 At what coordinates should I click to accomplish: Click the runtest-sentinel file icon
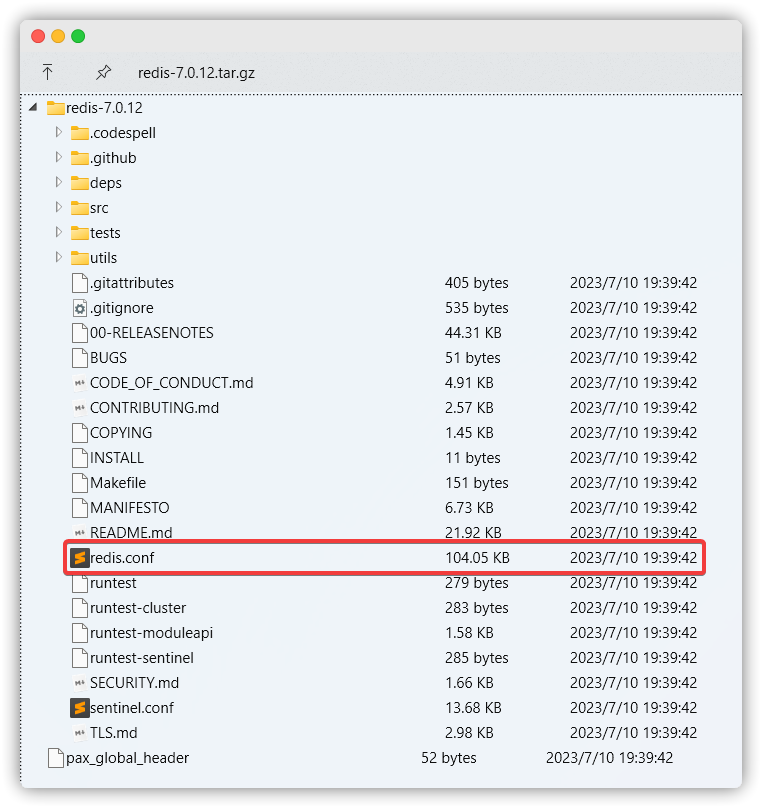80,658
